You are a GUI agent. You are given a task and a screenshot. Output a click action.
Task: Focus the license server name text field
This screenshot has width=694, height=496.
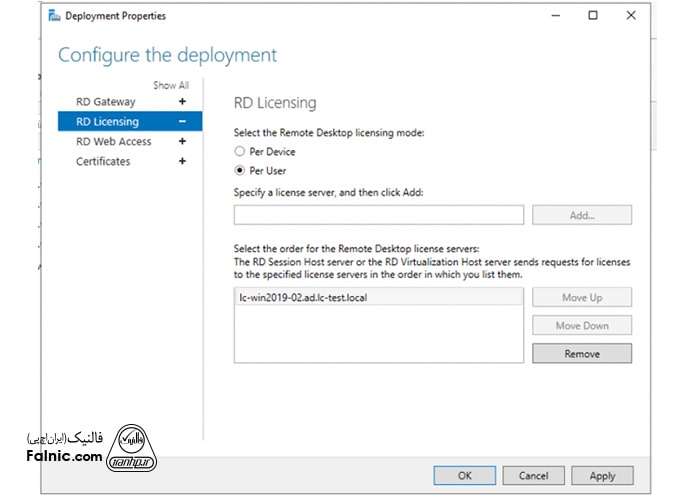[378, 215]
